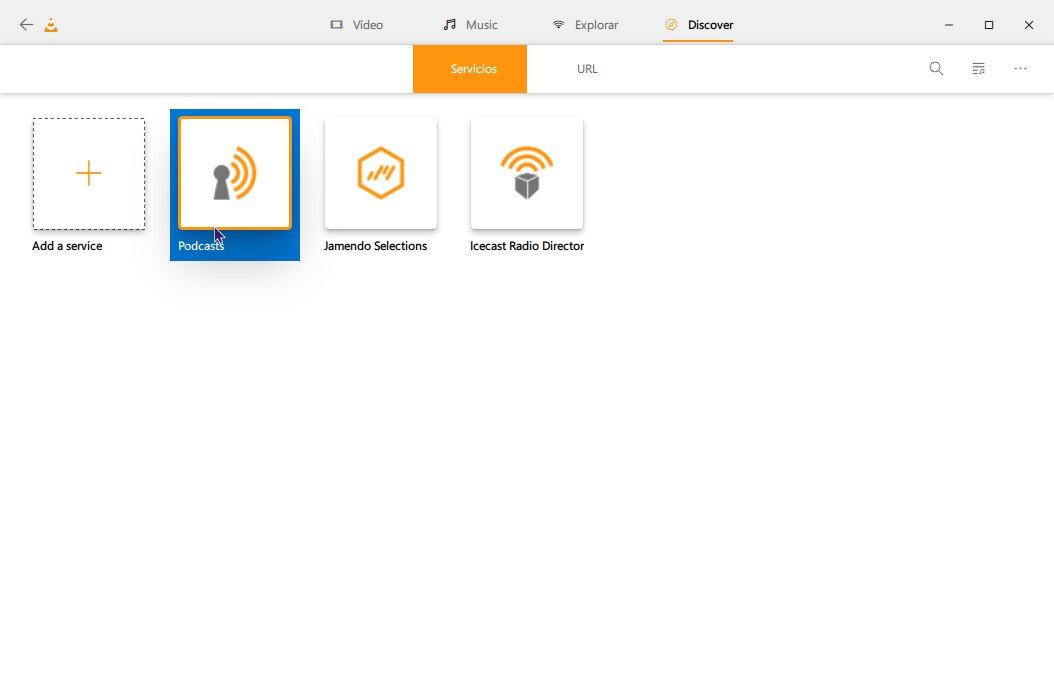Select the Servicios sub-tab
The width and height of the screenshot is (1054, 700).
tap(470, 69)
